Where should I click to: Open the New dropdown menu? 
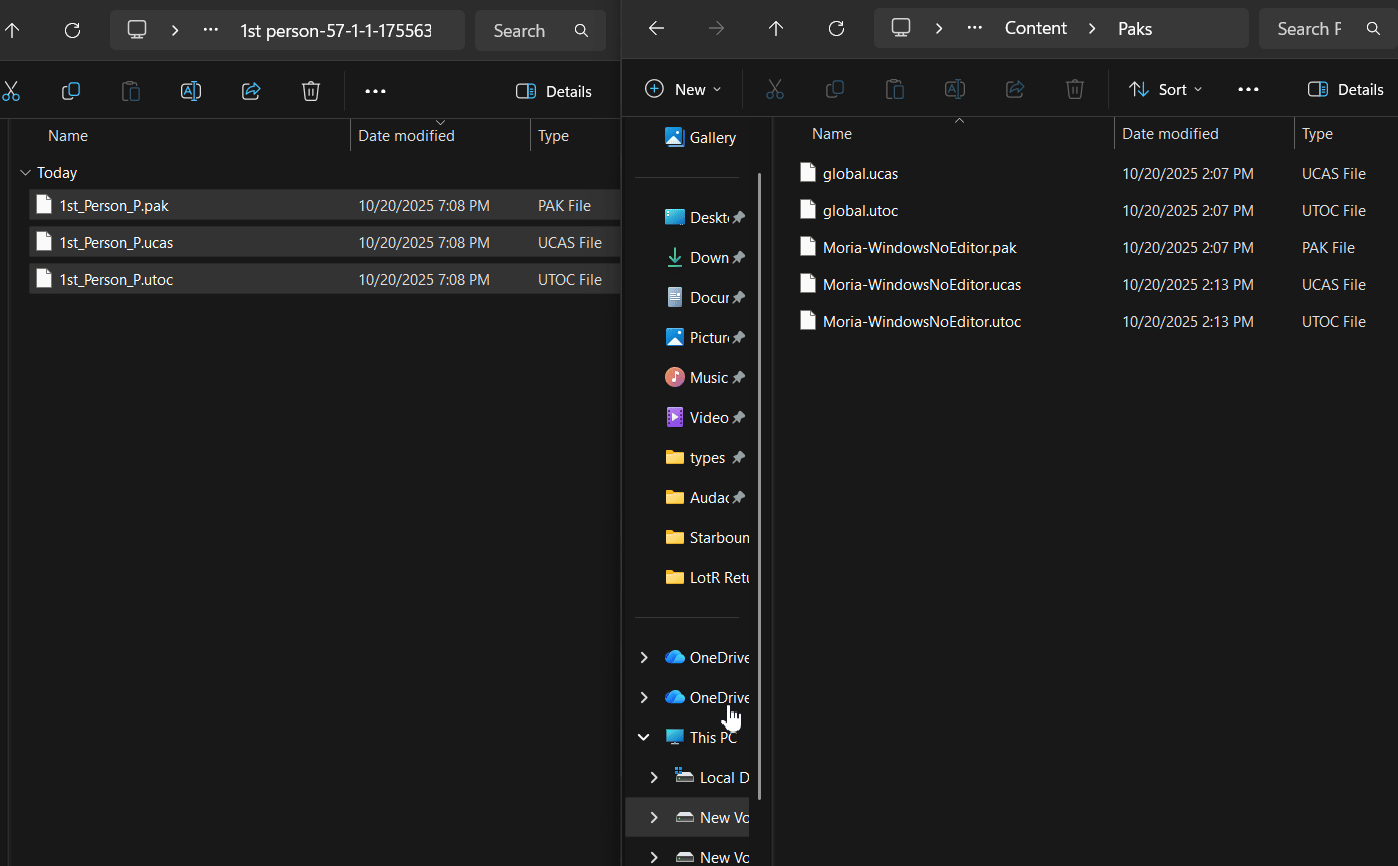click(683, 90)
